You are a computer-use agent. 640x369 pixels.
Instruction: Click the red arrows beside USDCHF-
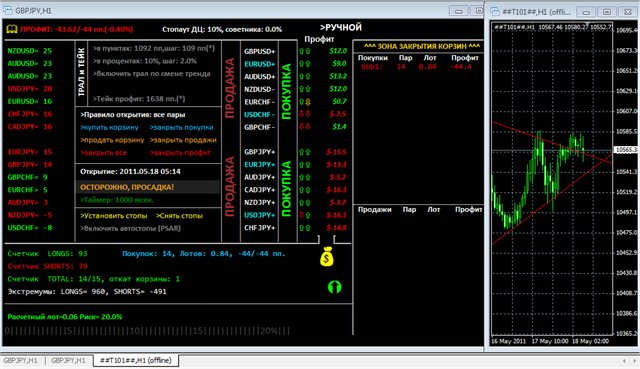[305, 114]
